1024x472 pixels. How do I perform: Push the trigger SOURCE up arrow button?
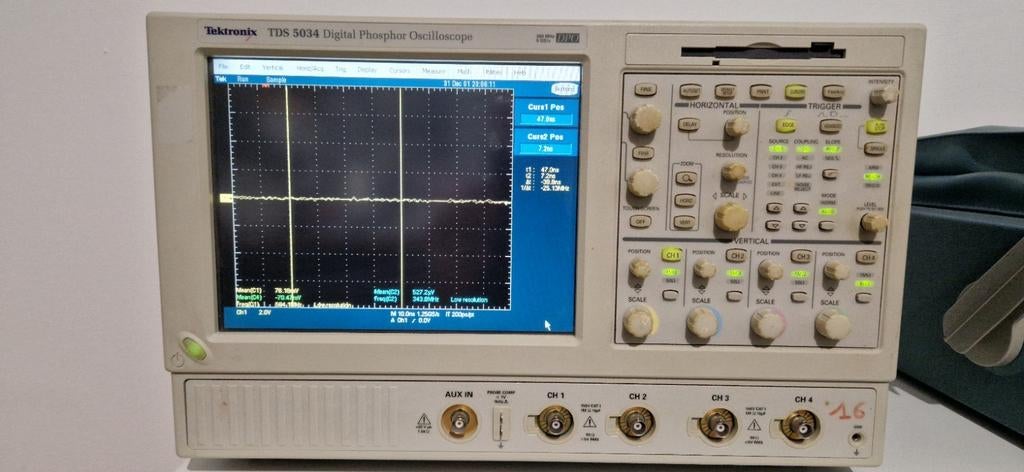[774, 208]
